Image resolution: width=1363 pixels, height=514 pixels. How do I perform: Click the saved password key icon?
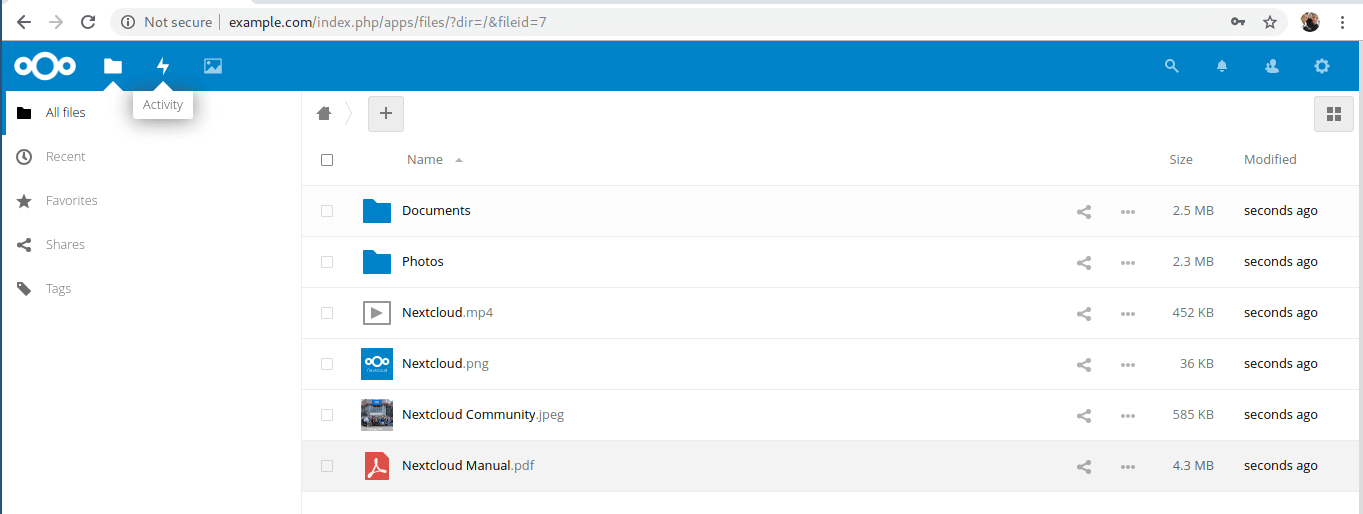click(x=1238, y=22)
